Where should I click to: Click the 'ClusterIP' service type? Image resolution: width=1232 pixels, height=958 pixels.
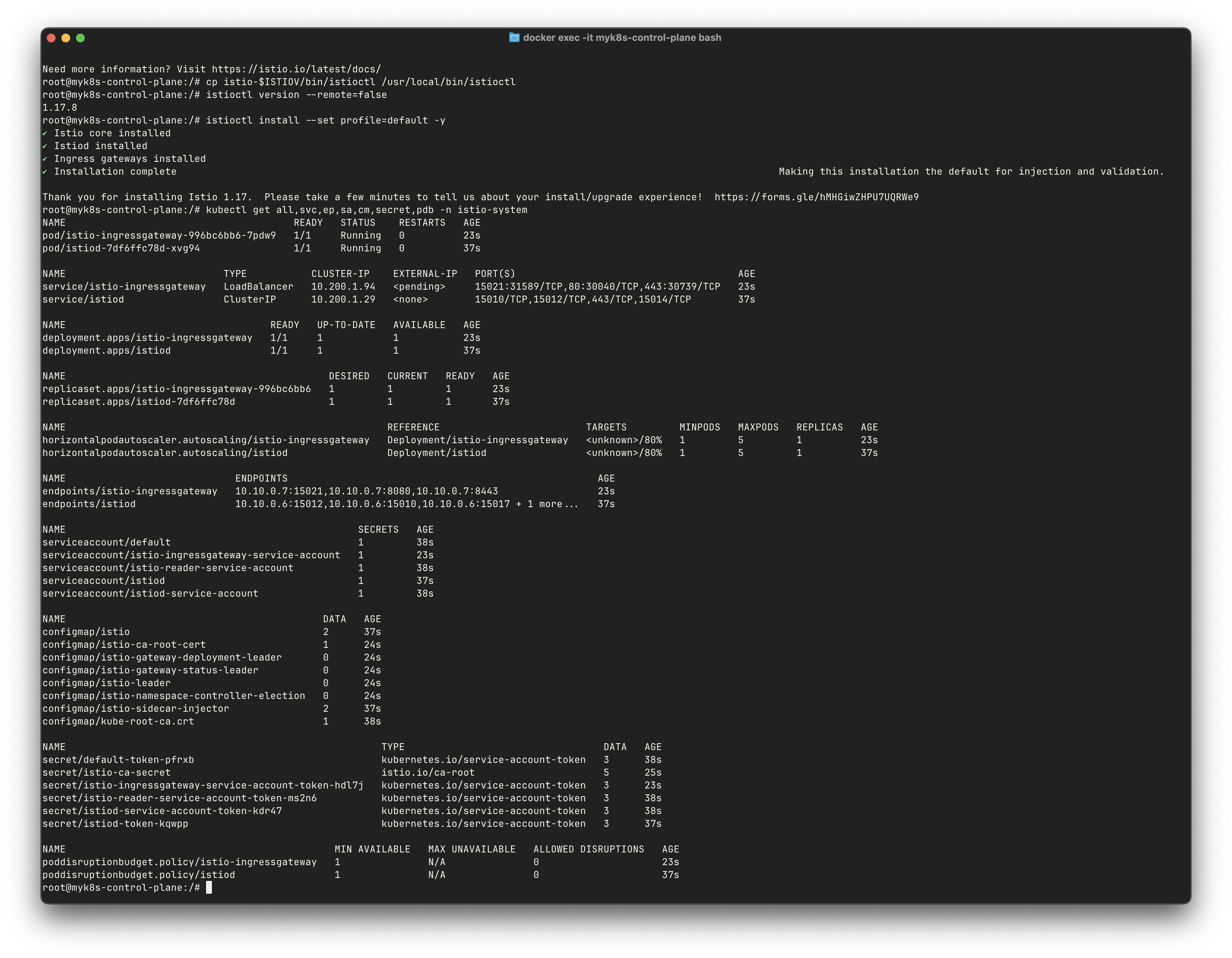click(x=250, y=299)
